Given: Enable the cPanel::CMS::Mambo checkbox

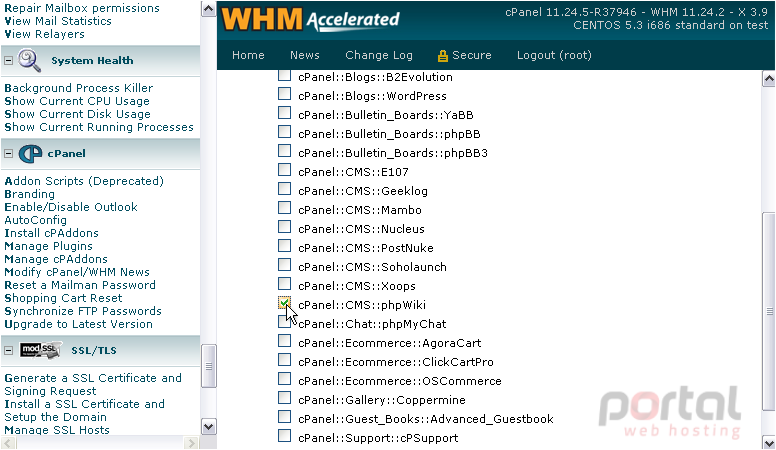Looking at the screenshot, I should (284, 207).
